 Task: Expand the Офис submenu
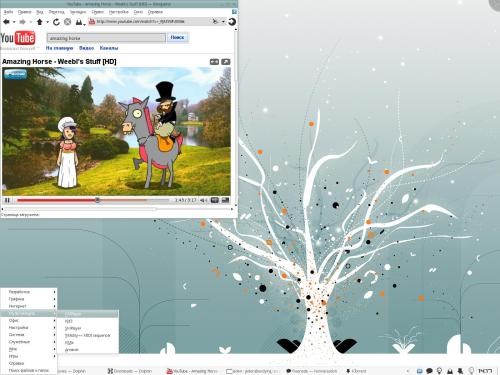pyautogui.click(x=29, y=320)
